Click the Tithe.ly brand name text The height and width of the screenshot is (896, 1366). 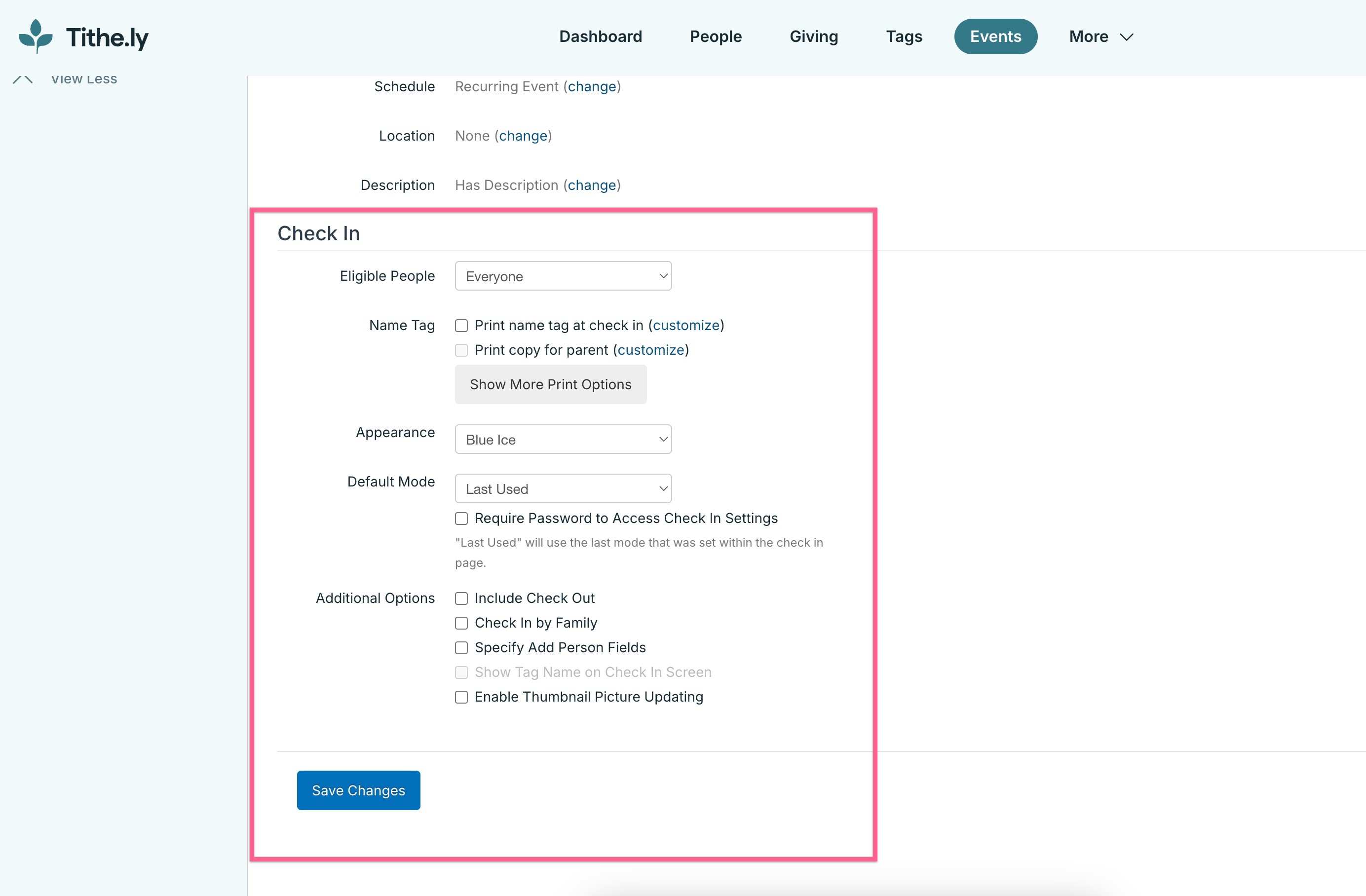tap(107, 38)
